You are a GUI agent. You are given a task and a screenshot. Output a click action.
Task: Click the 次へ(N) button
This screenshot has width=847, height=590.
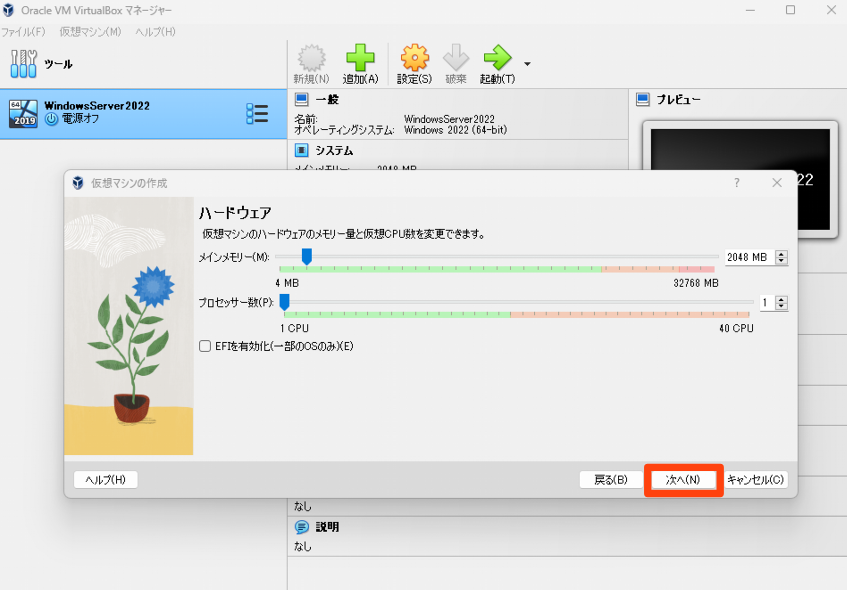[x=683, y=480]
